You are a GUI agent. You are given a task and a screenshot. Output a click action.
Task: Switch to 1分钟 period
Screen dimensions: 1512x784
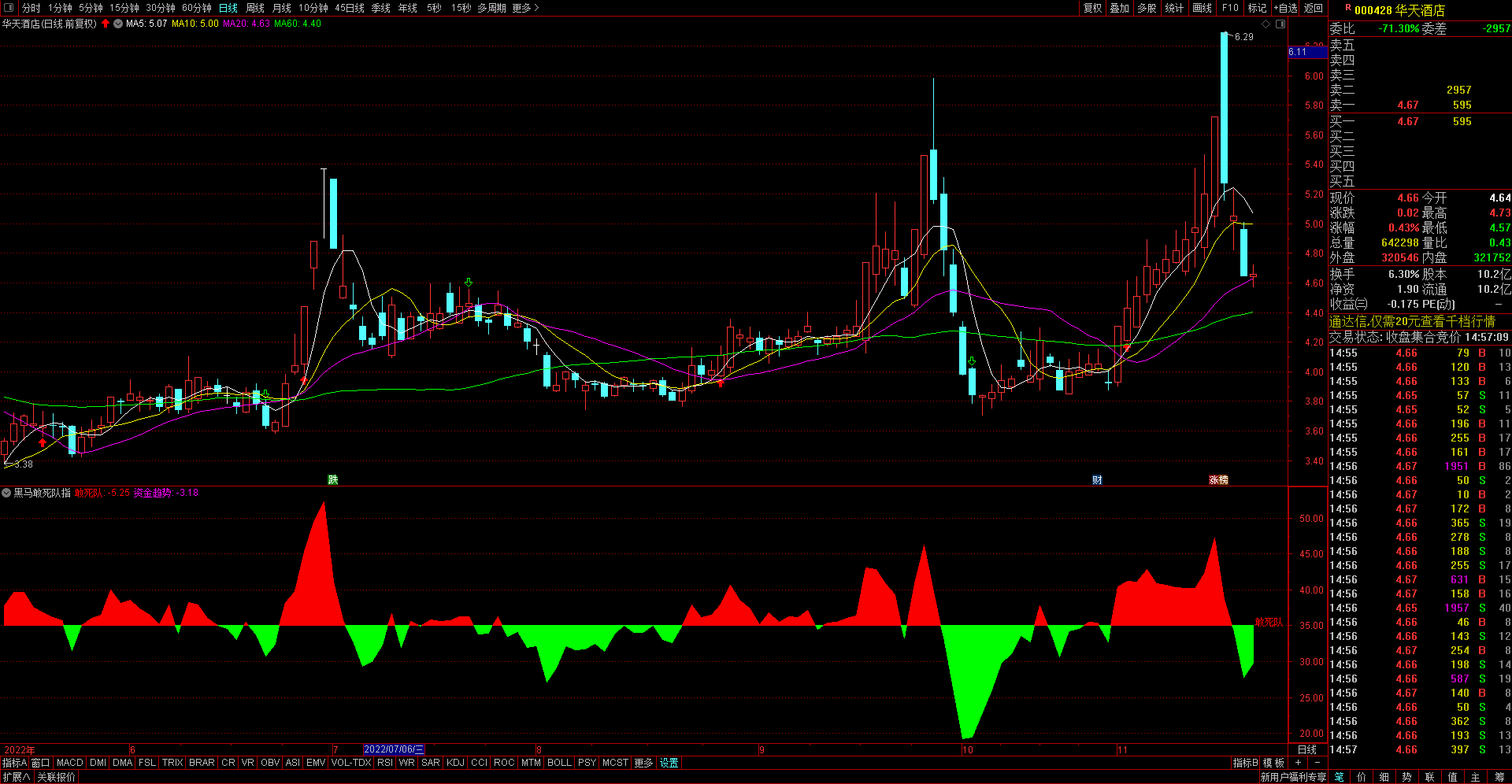[60, 8]
